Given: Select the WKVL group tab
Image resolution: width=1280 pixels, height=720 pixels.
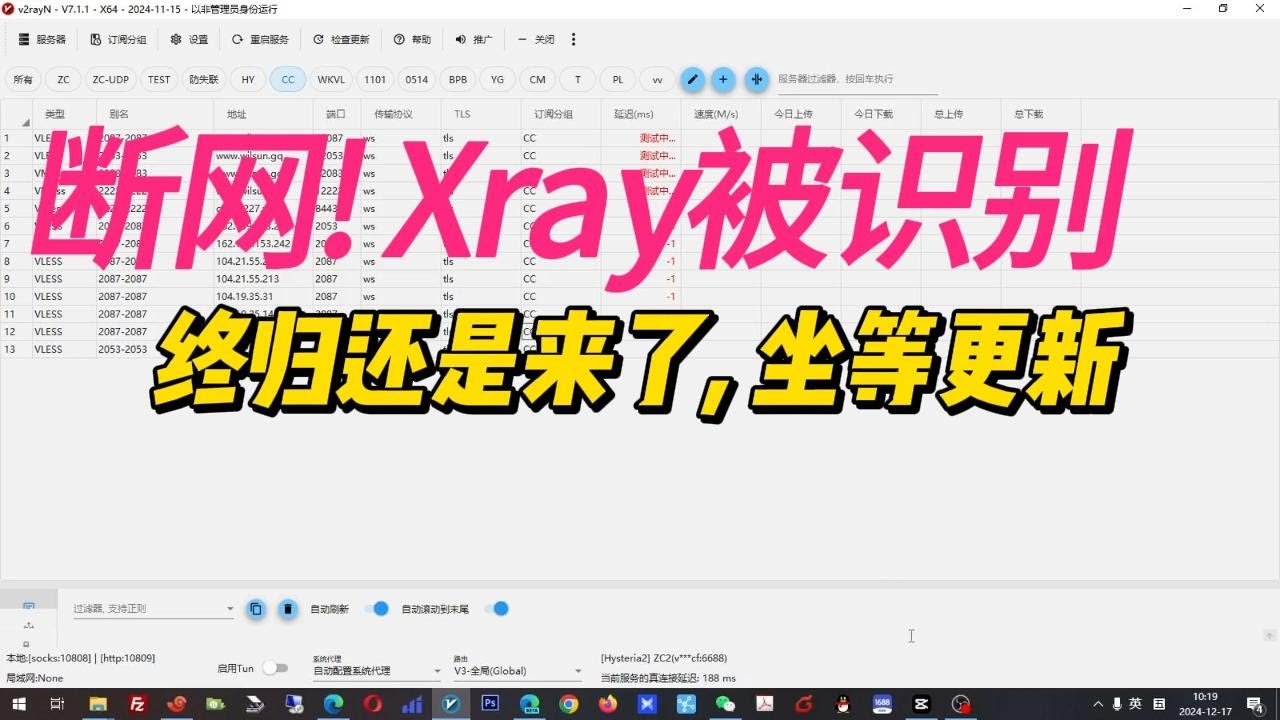Looking at the screenshot, I should (331, 79).
